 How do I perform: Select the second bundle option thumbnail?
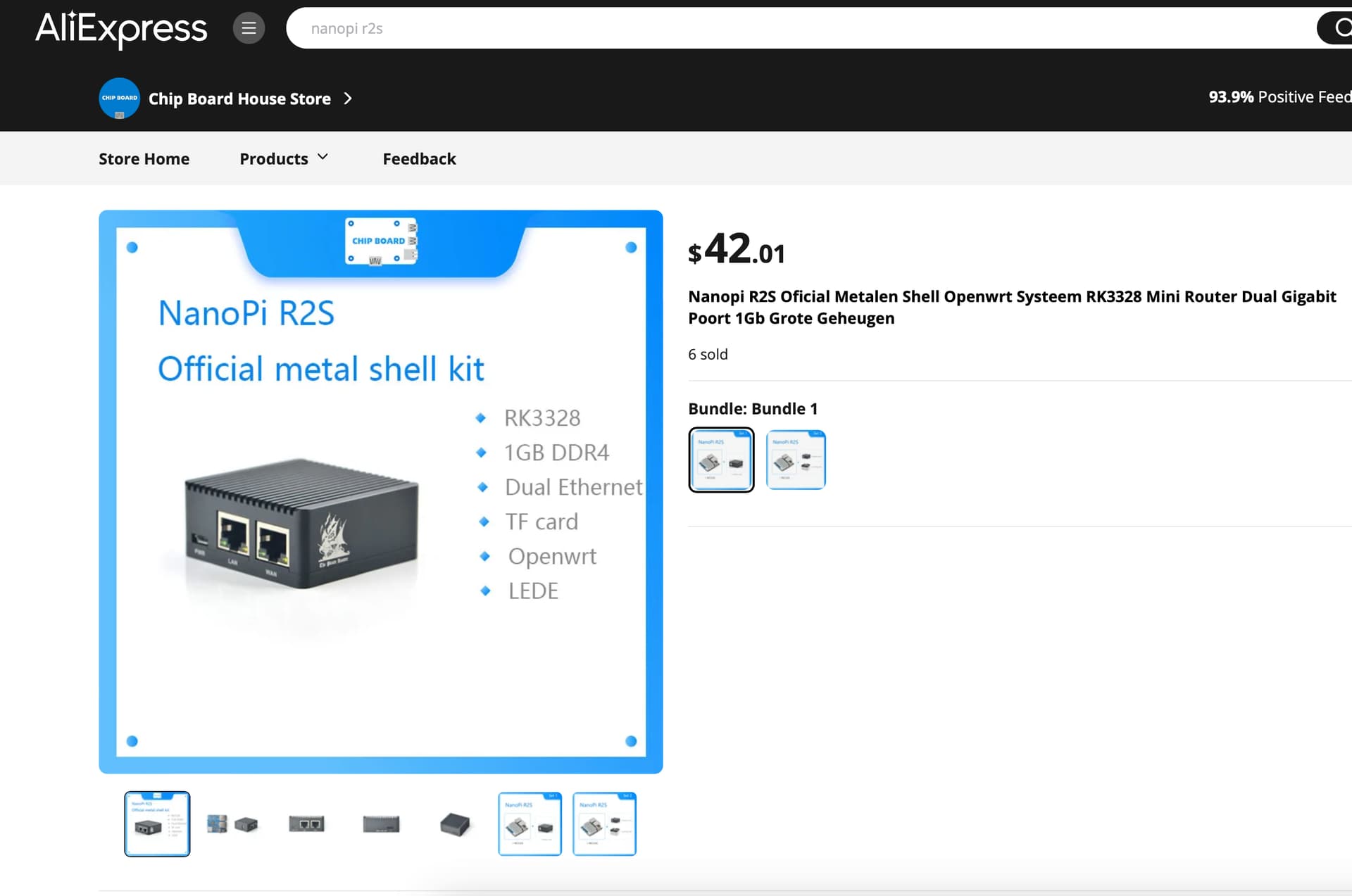pyautogui.click(x=796, y=460)
